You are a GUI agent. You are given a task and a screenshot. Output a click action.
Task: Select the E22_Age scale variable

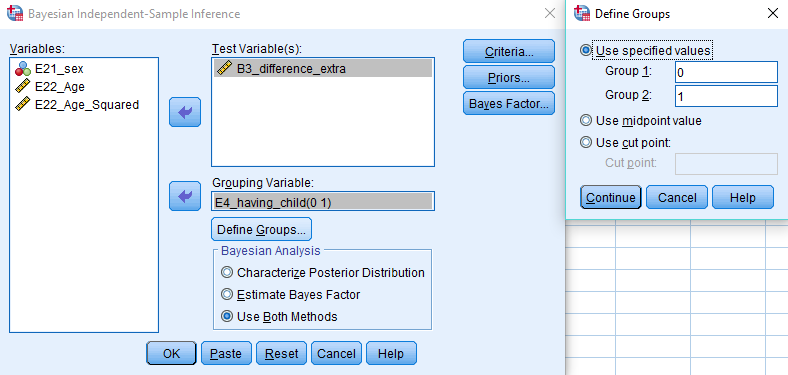pyautogui.click(x=59, y=87)
